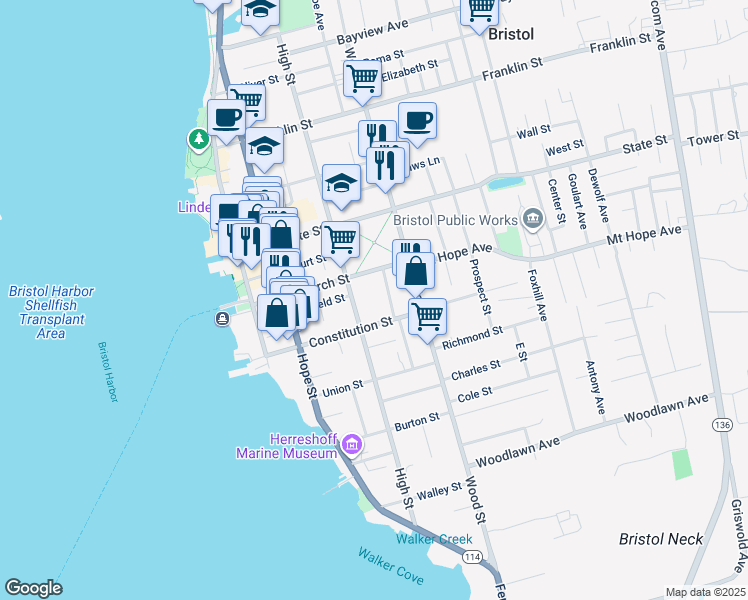Select the Prospect St label

point(480,286)
